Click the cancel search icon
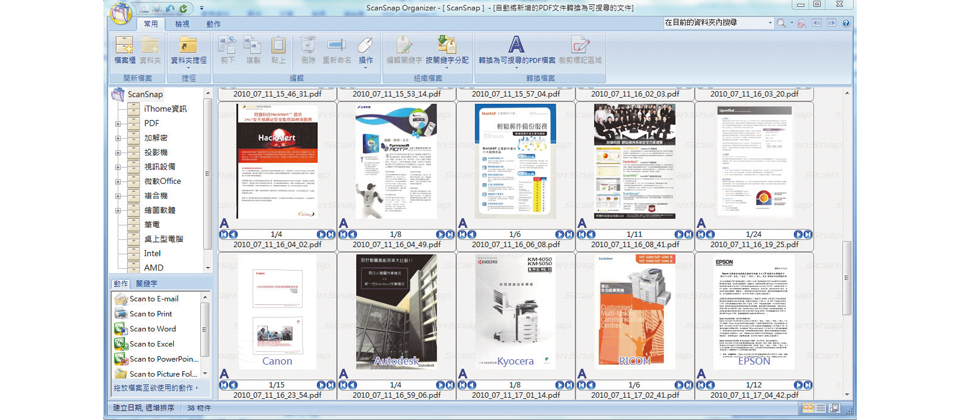The image size is (960, 420). coord(801,23)
